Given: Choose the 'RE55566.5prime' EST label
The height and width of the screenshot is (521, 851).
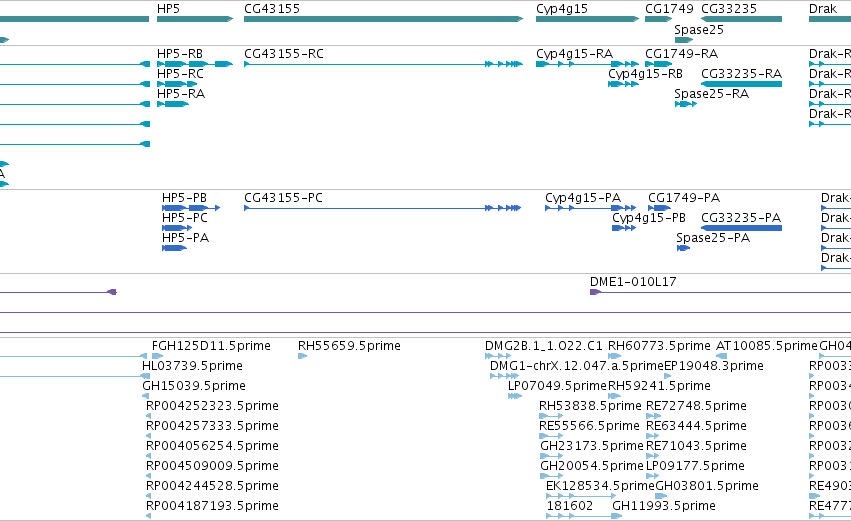Looking at the screenshot, I should [x=589, y=427].
